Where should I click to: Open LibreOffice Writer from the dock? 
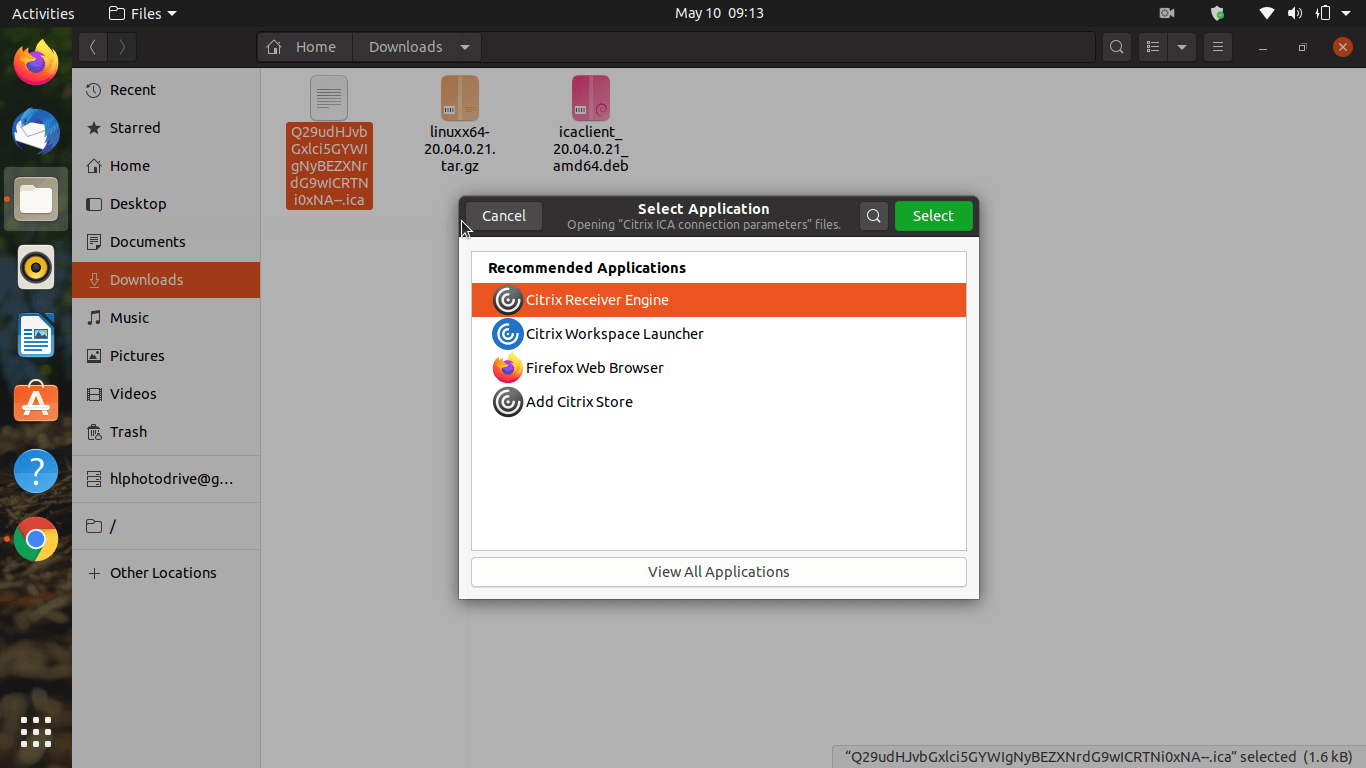point(36,335)
